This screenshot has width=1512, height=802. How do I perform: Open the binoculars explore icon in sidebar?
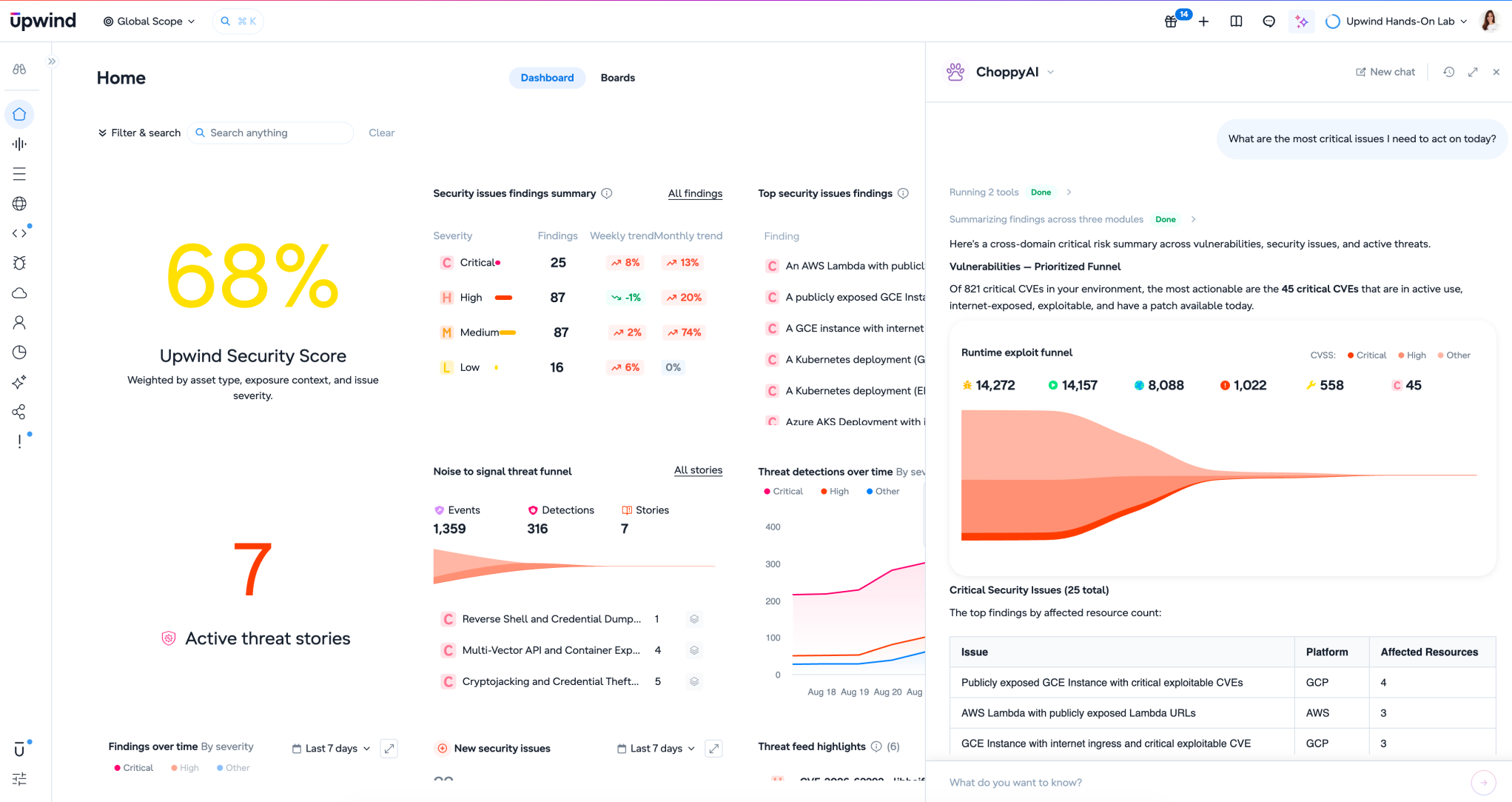pyautogui.click(x=19, y=69)
